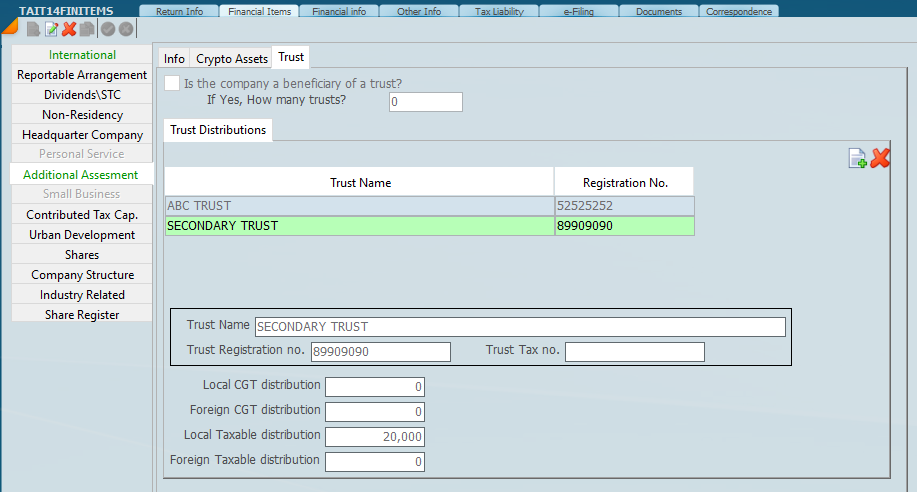Select the ABC TRUST row
Screen dimensions: 917x492
coord(359,206)
